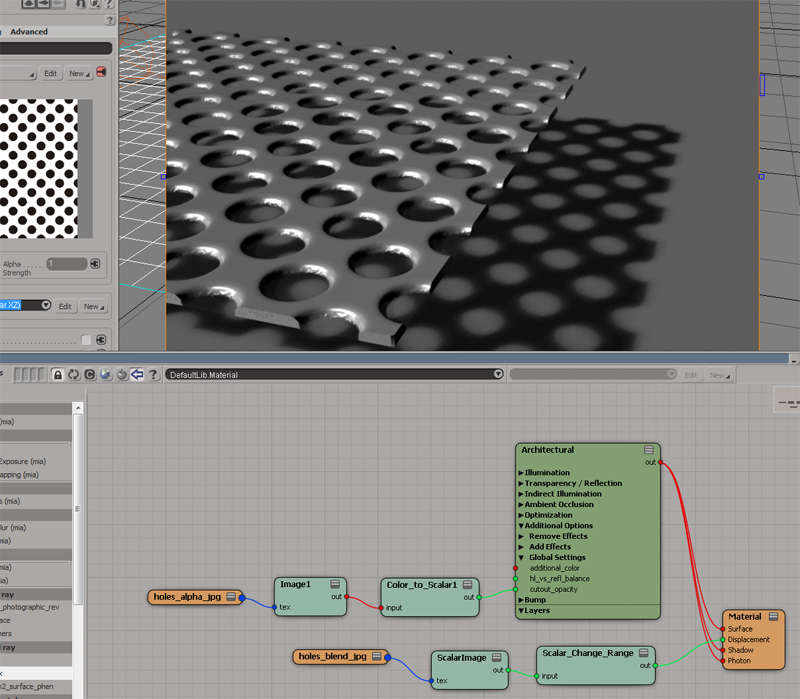Expand the Illumination section on Architectural node
800x699 pixels.
click(521, 473)
